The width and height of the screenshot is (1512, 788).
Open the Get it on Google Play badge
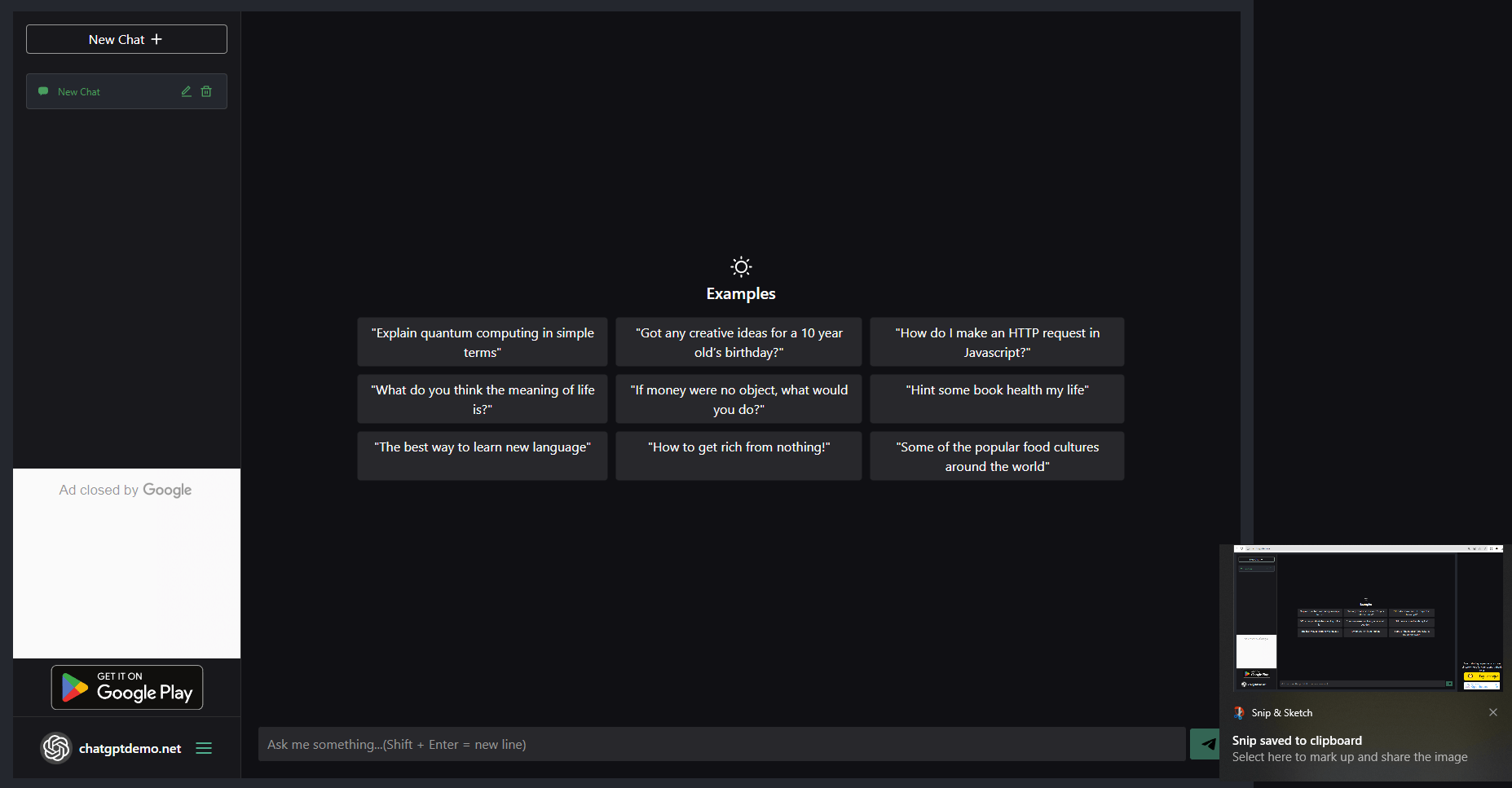click(x=127, y=688)
